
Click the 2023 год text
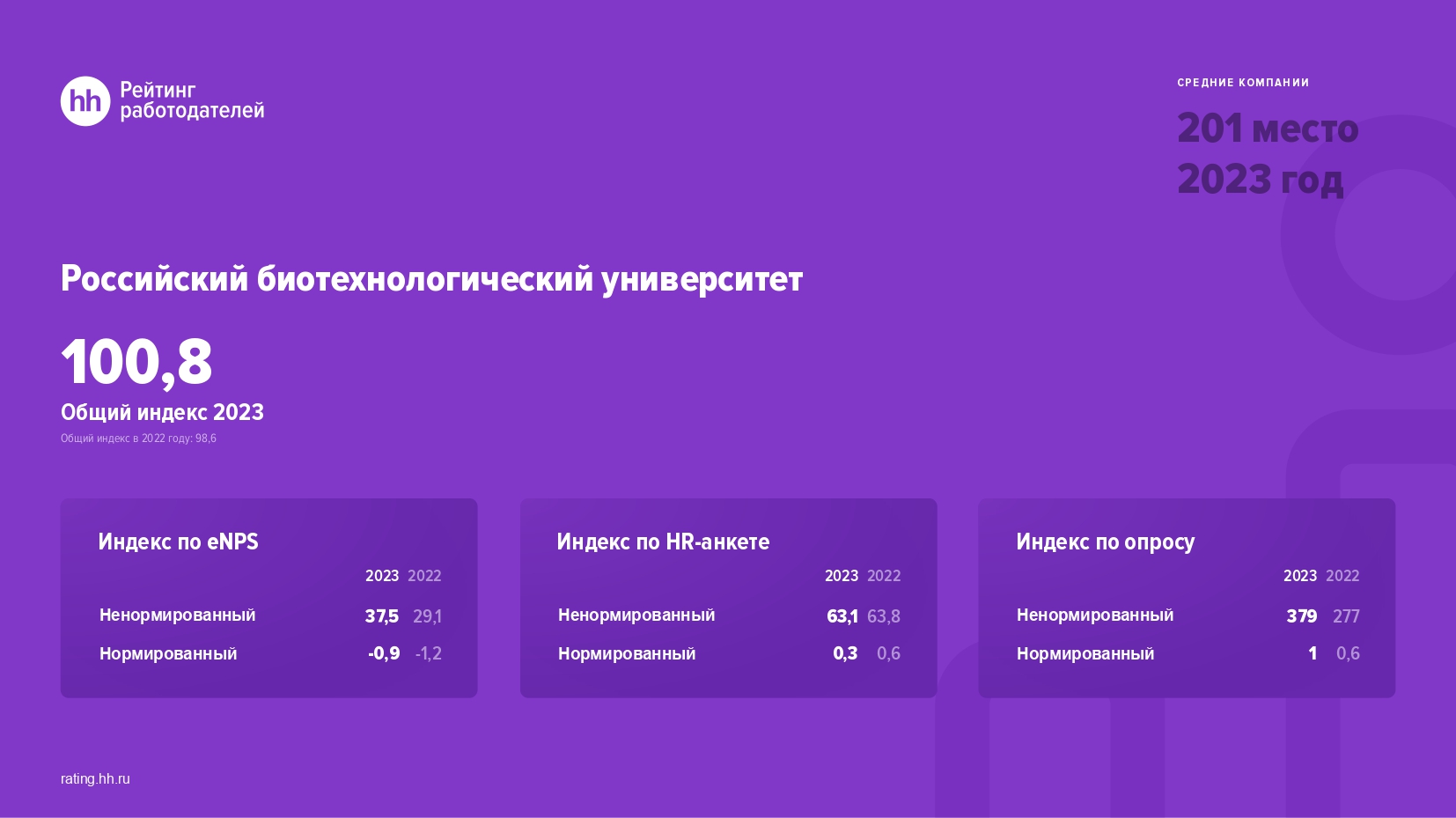click(1260, 180)
